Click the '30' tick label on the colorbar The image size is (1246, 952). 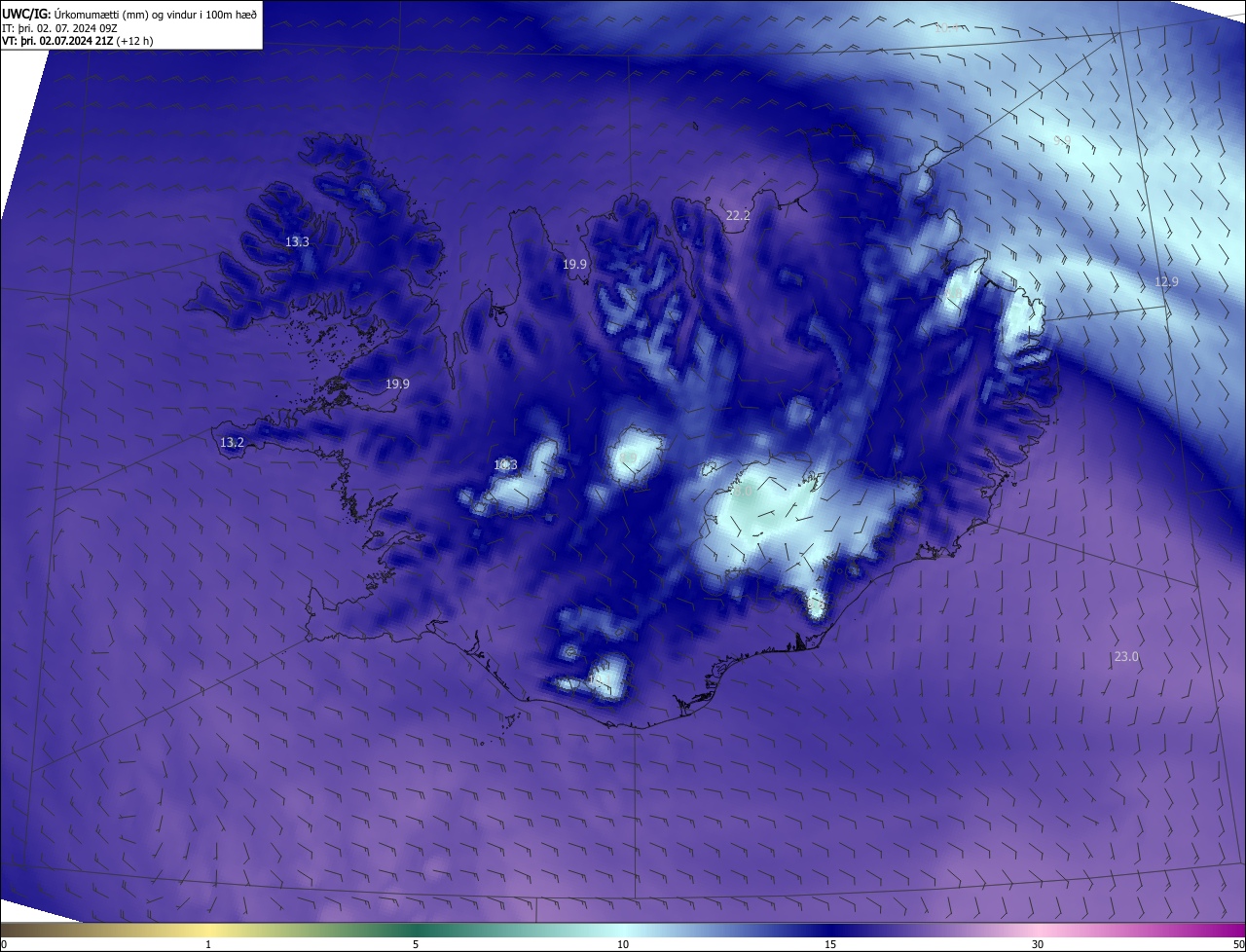click(x=1038, y=944)
